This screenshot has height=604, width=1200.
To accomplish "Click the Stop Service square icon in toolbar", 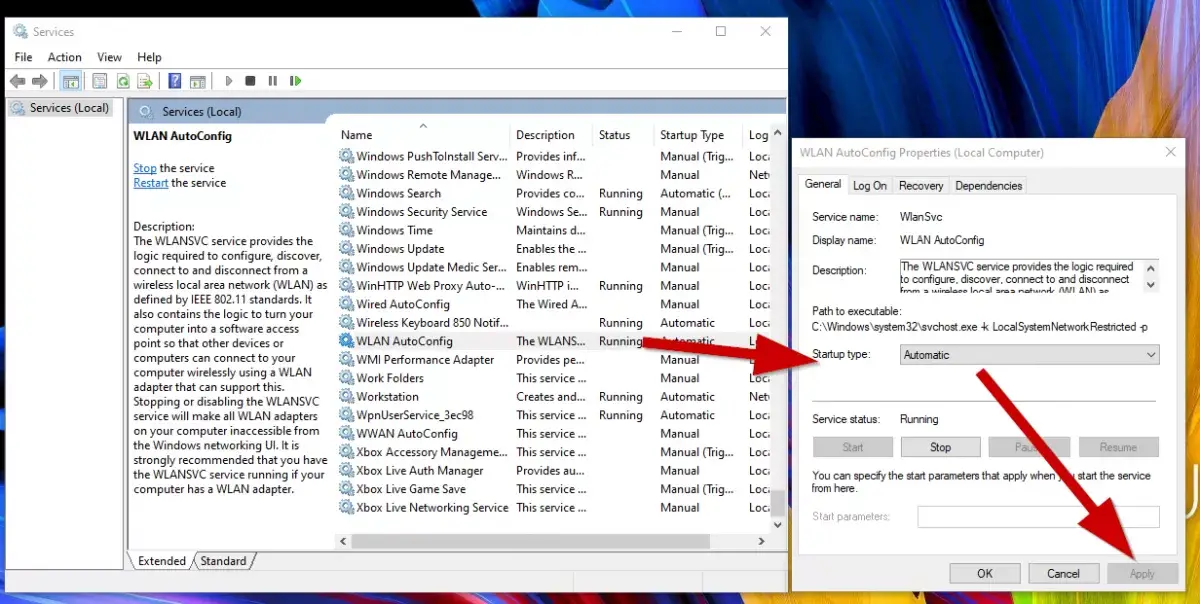I will click(x=250, y=81).
